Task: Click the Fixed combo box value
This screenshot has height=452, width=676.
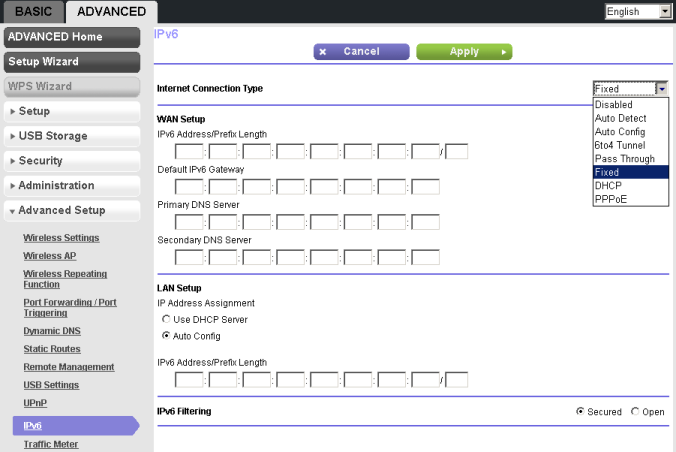Action: [x=624, y=89]
